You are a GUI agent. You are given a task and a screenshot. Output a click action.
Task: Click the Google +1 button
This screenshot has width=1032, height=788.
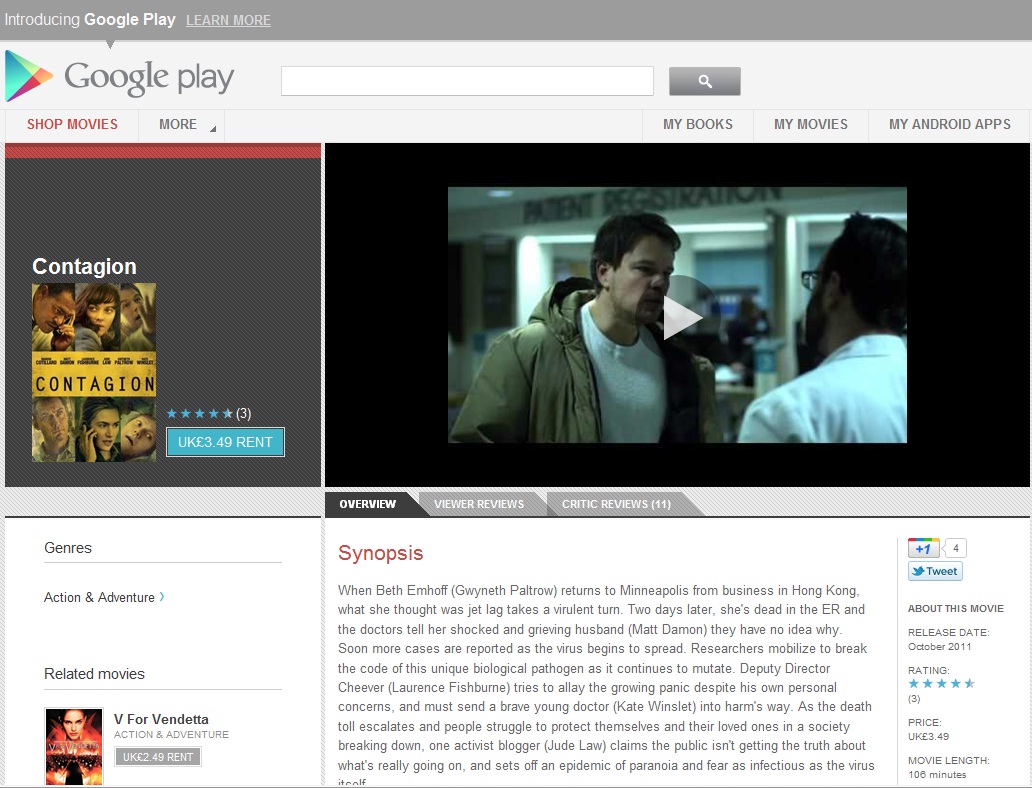point(923,548)
